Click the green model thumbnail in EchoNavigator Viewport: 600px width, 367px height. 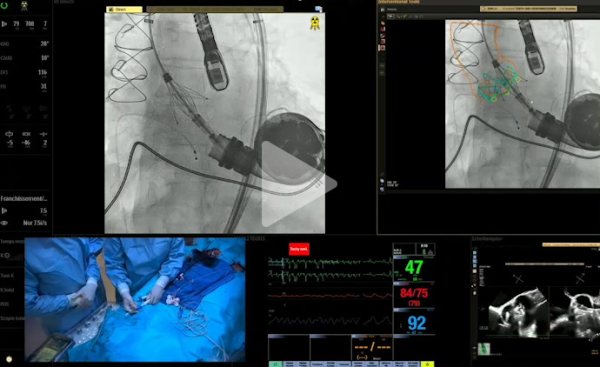coord(484,349)
